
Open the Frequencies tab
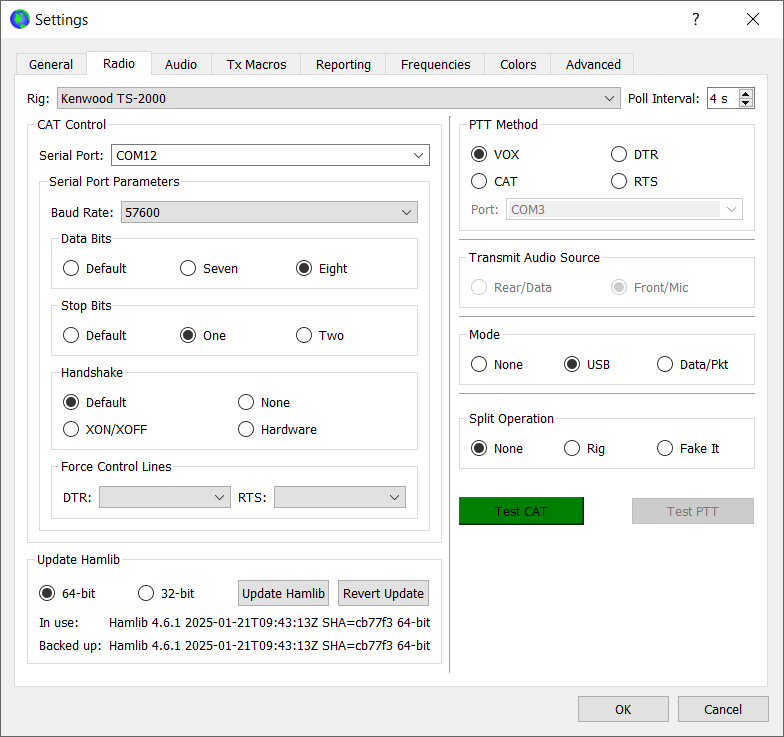[435, 64]
